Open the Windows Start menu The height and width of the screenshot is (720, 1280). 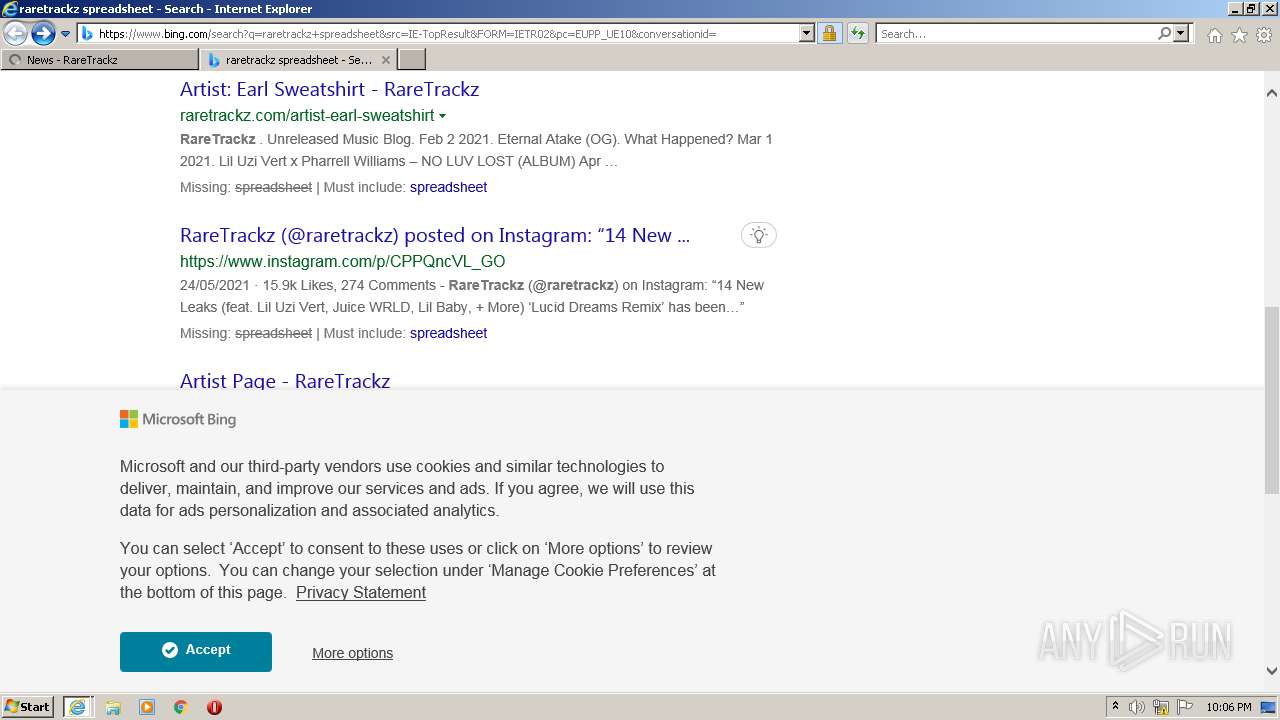pyautogui.click(x=28, y=706)
